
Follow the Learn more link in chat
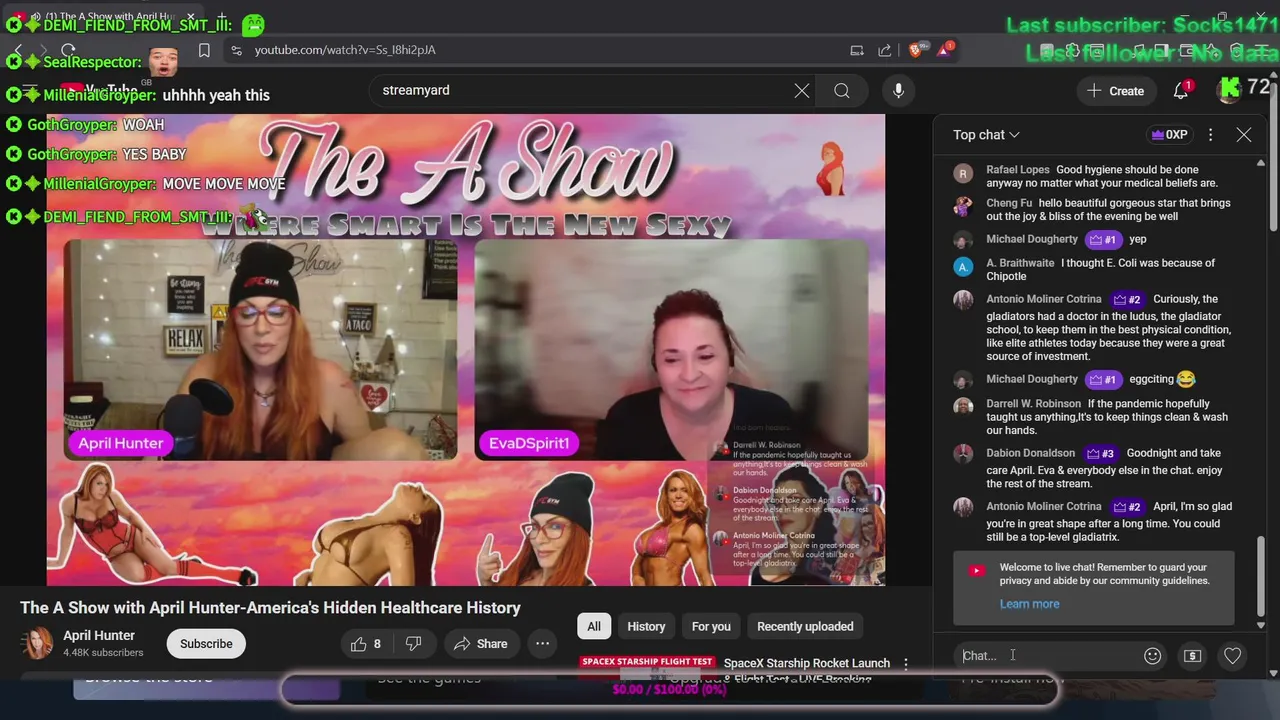[1029, 604]
